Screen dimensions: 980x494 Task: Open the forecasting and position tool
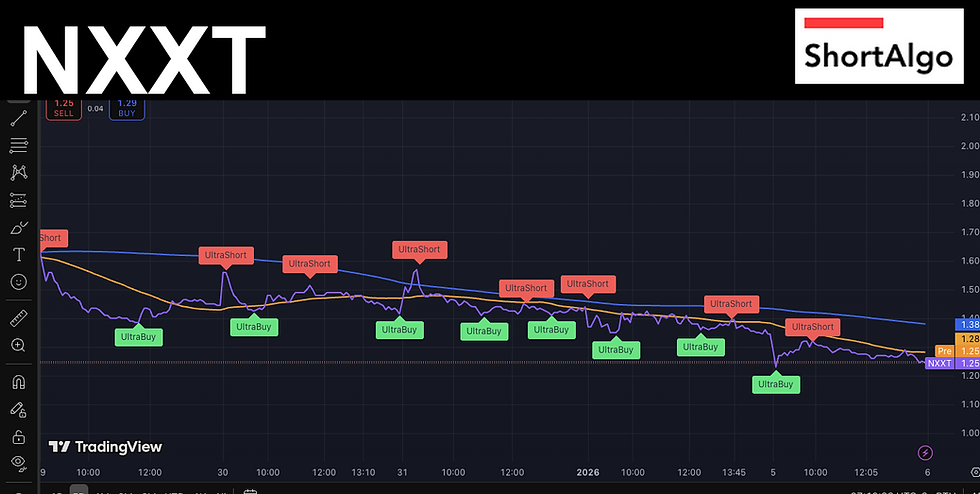(x=19, y=200)
